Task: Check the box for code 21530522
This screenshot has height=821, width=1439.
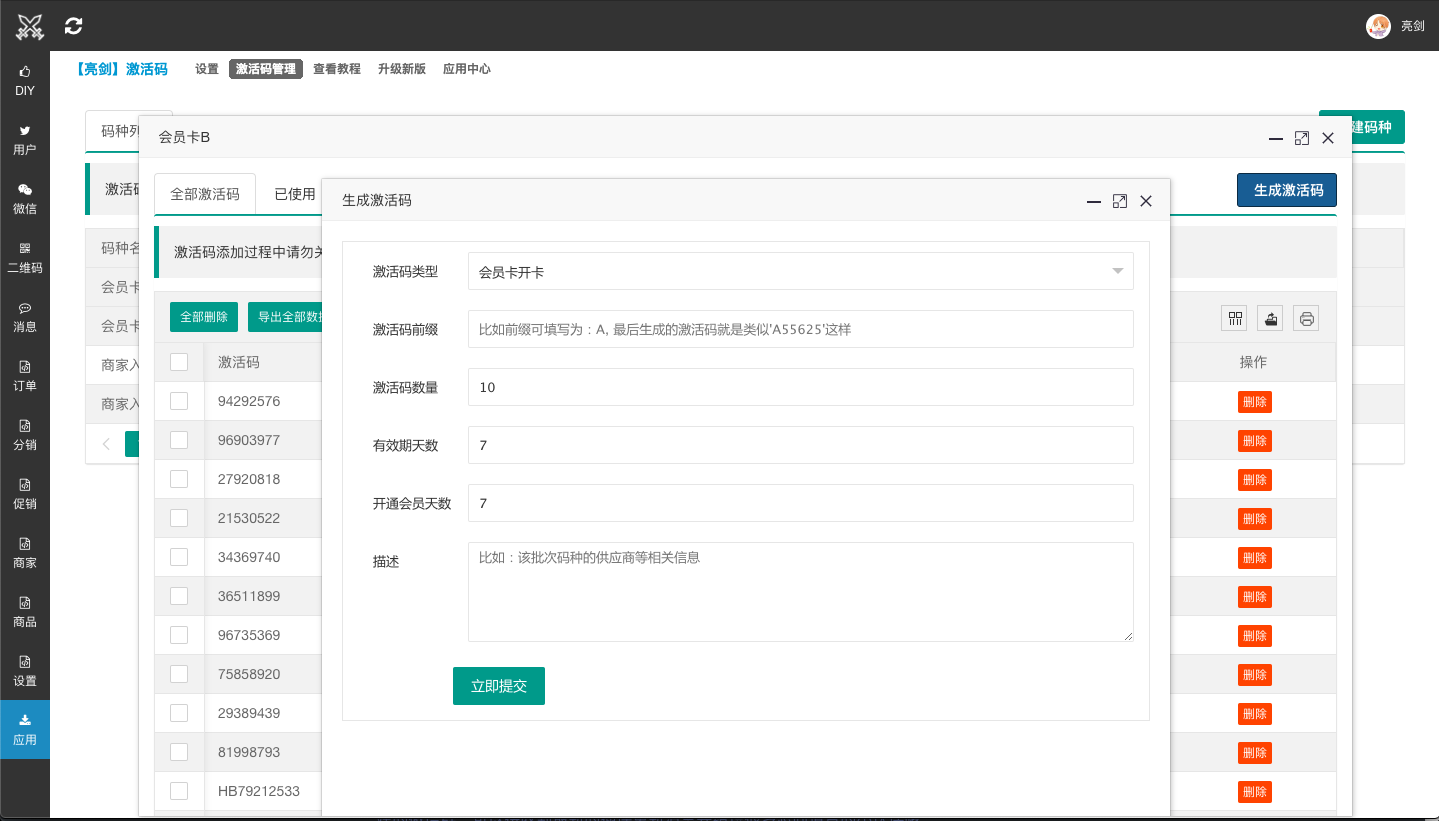Action: point(179,518)
